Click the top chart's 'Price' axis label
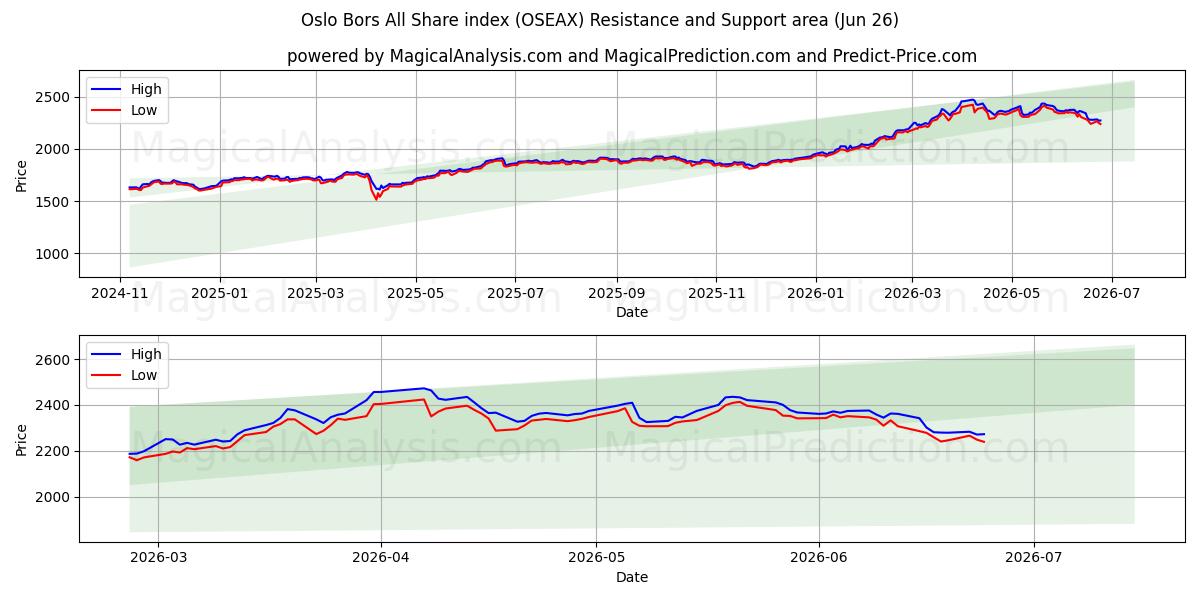The height and width of the screenshot is (600, 1200). 22,174
